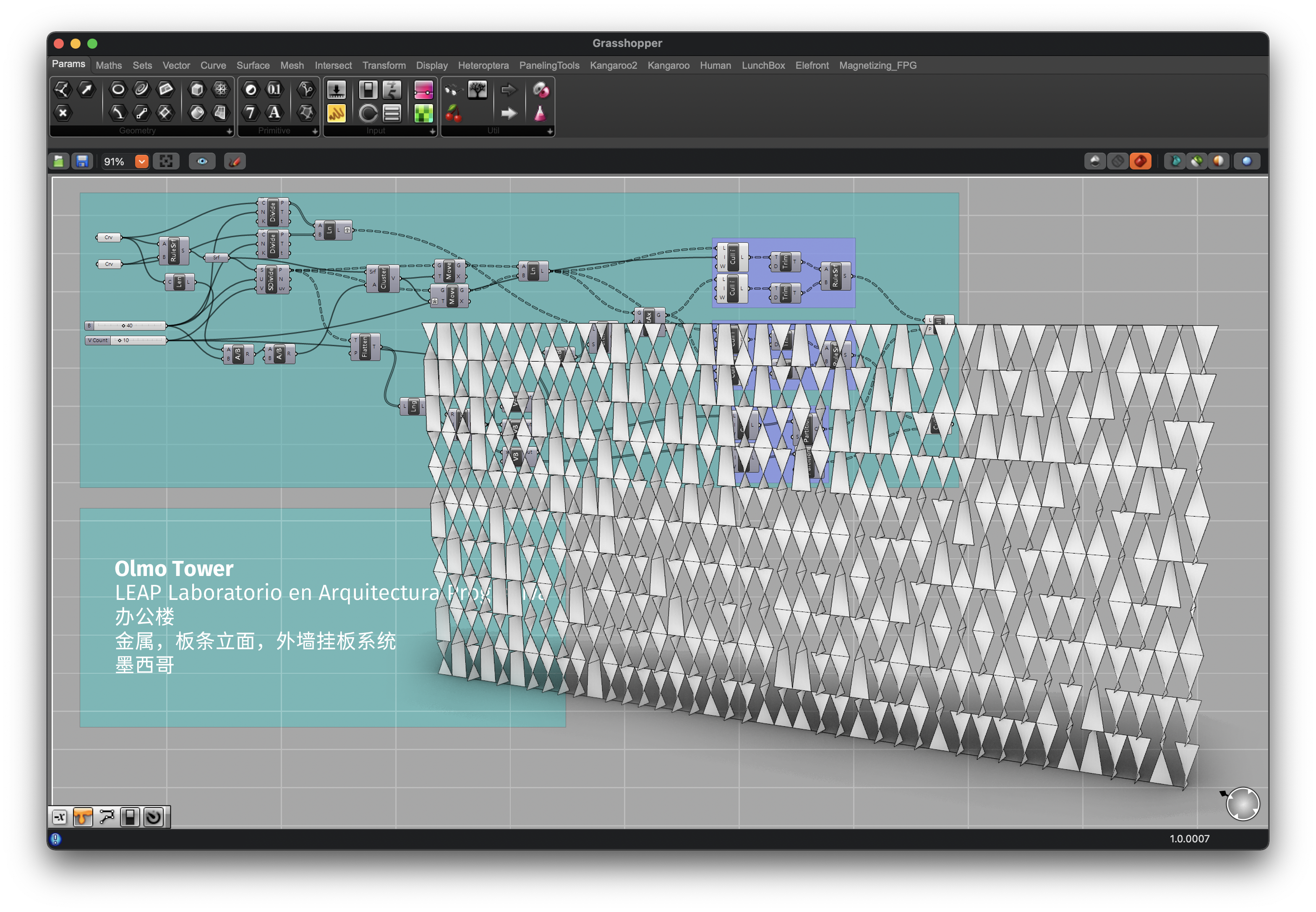The width and height of the screenshot is (1316, 912).
Task: Click the Cluster component on canvas
Action: pos(383,279)
